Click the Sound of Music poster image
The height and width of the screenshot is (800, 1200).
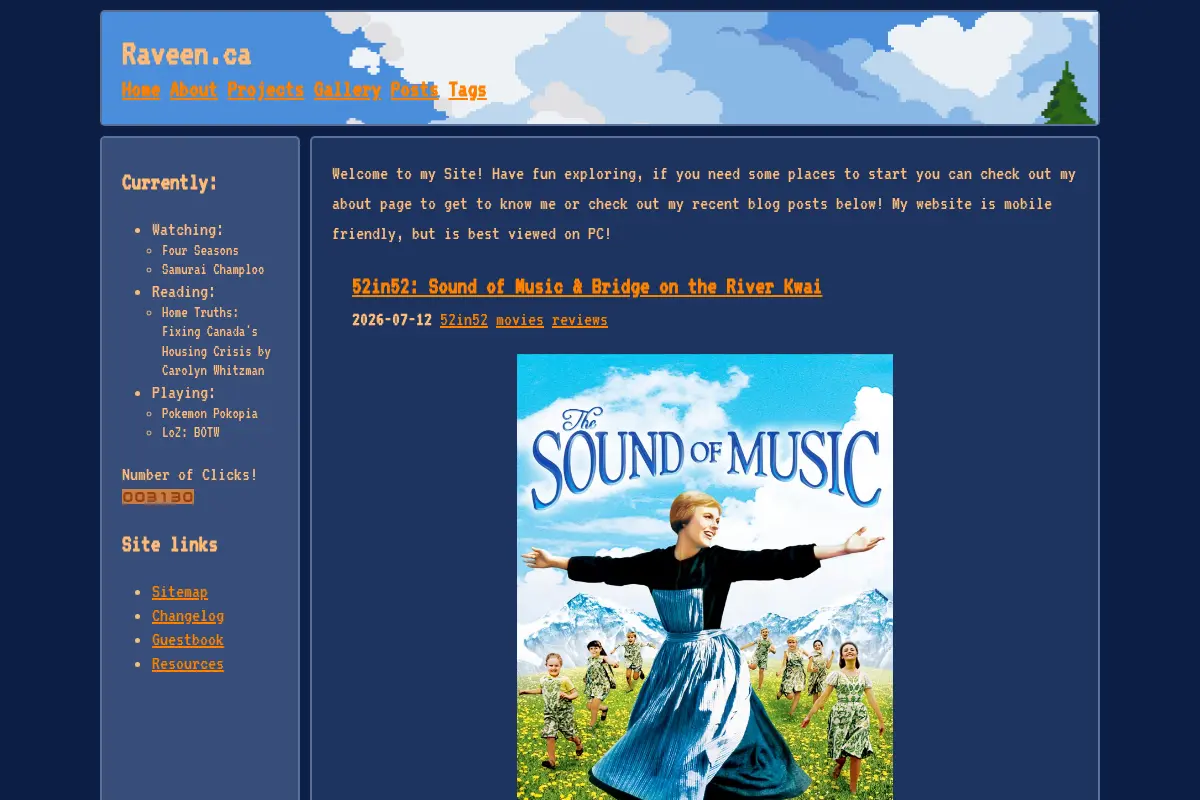pyautogui.click(x=705, y=577)
